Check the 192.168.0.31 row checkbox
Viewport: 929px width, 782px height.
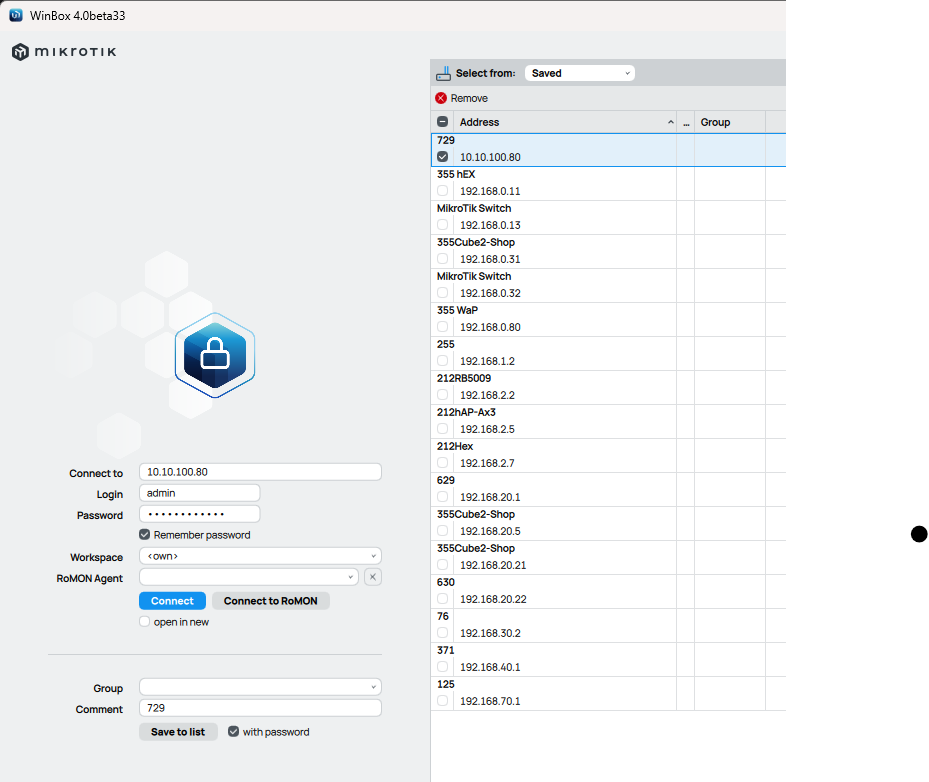(443, 259)
